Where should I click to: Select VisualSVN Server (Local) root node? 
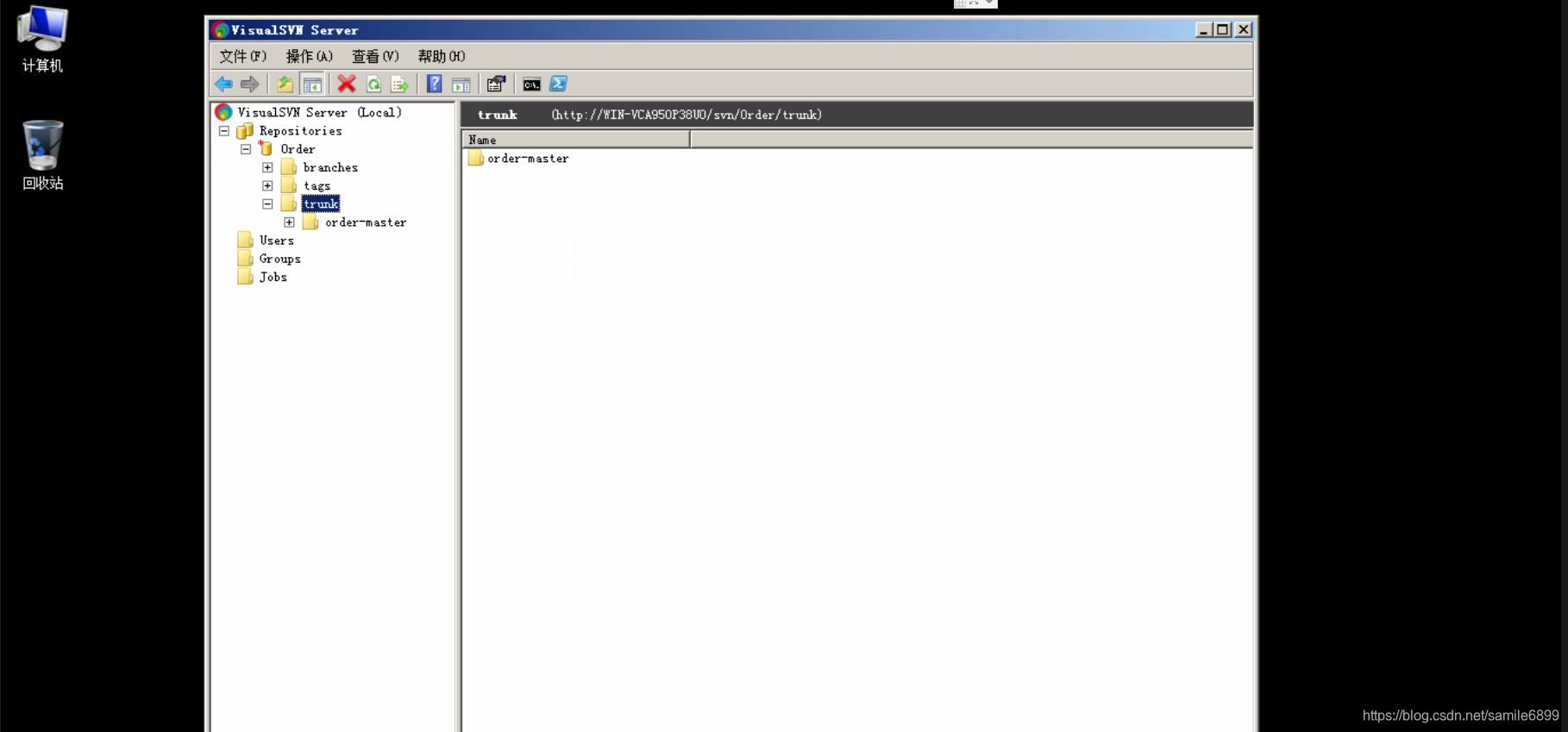(319, 112)
